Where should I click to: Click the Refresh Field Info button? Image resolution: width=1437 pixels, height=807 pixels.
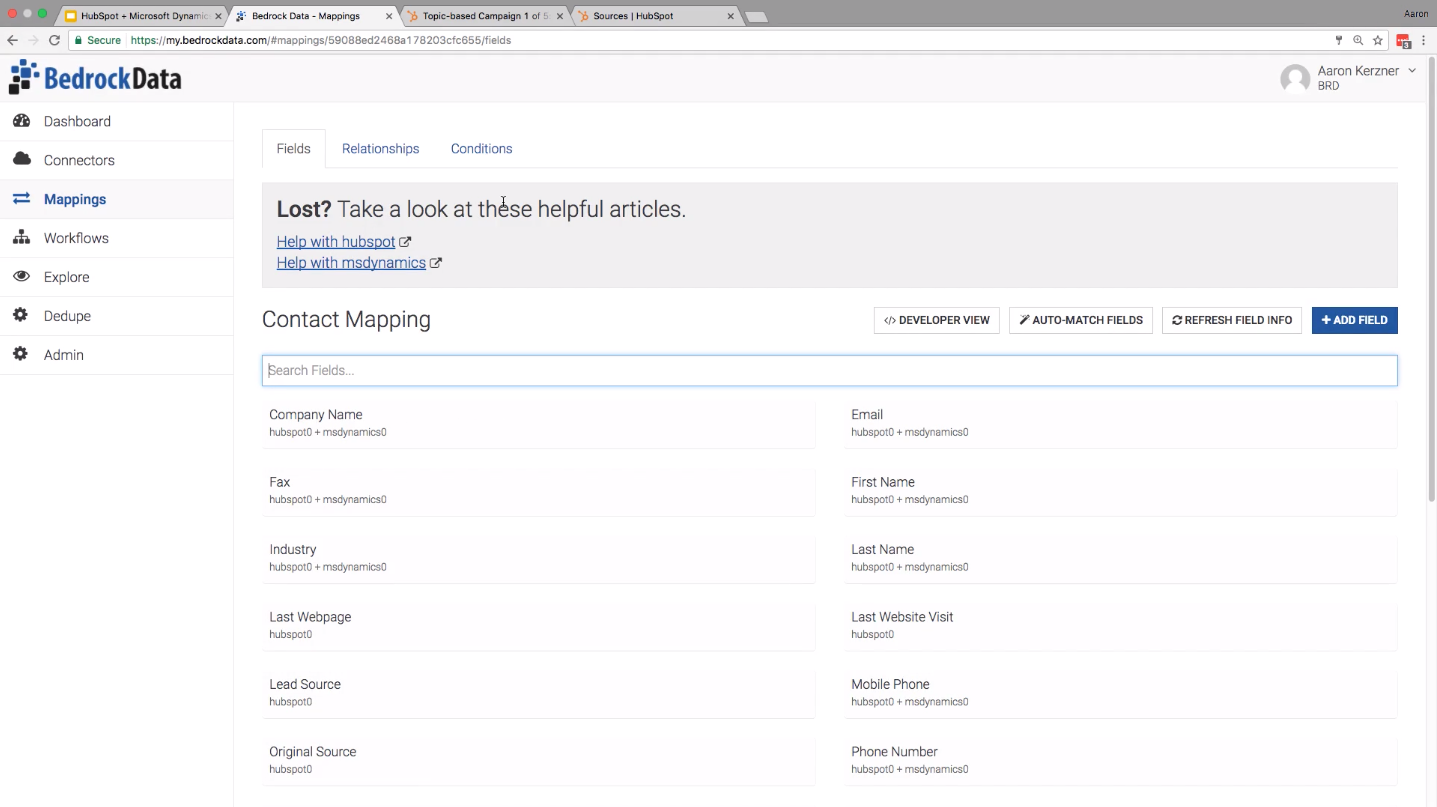[x=1232, y=320]
